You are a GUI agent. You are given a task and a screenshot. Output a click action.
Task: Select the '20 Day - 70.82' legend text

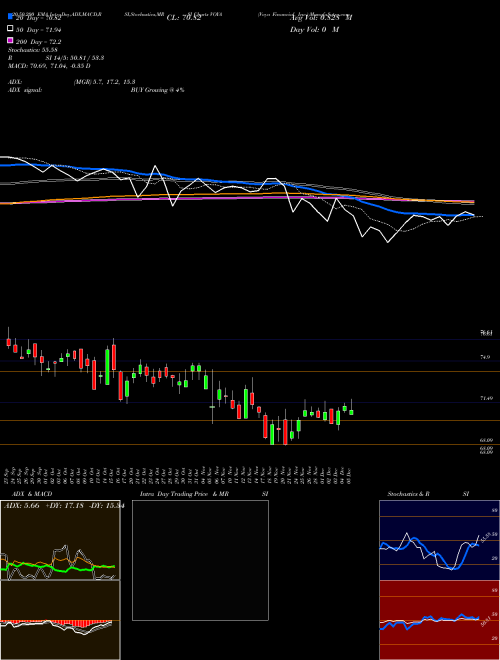coord(39,18)
